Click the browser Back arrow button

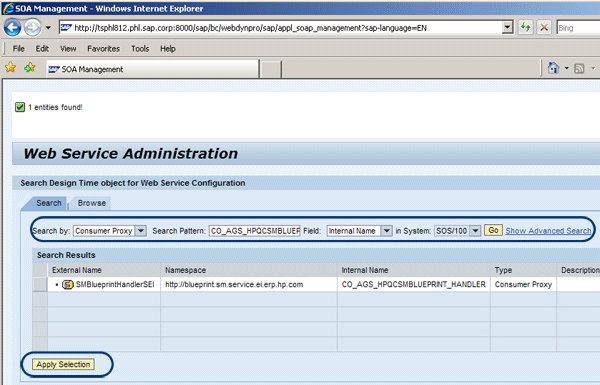12,28
